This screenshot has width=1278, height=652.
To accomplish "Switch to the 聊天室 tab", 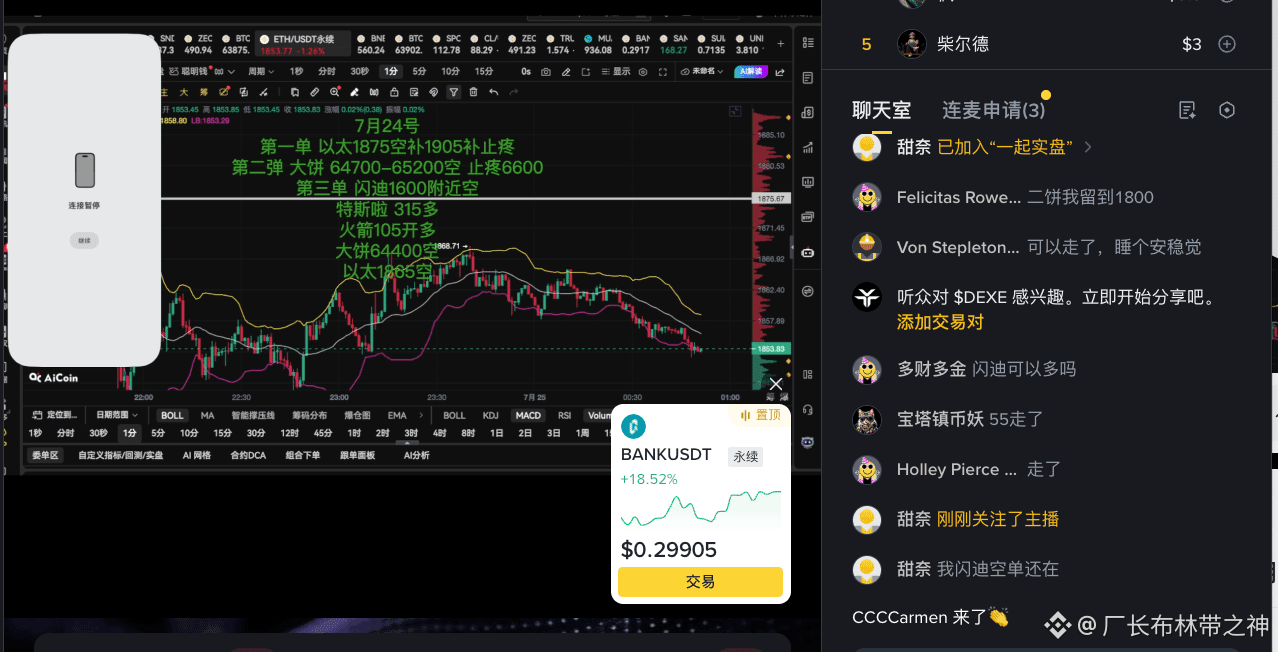I will (881, 110).
